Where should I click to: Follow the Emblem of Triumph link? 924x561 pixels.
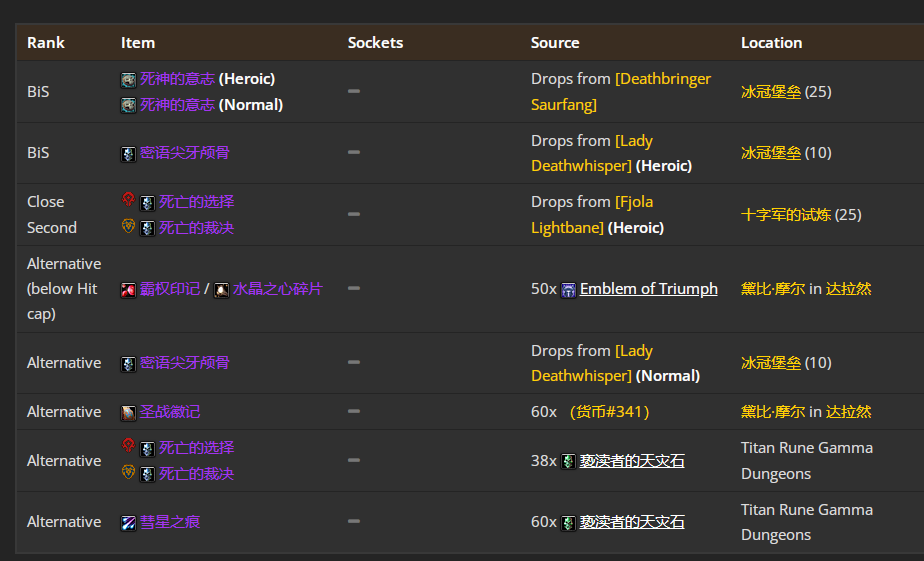tap(648, 289)
